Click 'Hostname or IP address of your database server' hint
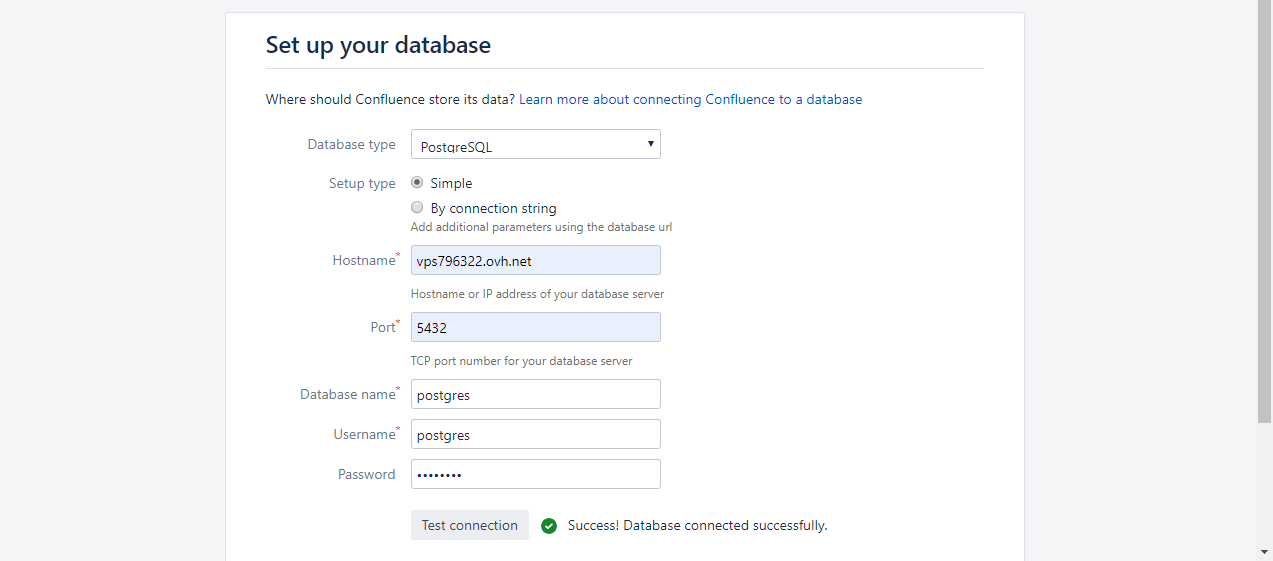The image size is (1273, 561). tap(537, 294)
